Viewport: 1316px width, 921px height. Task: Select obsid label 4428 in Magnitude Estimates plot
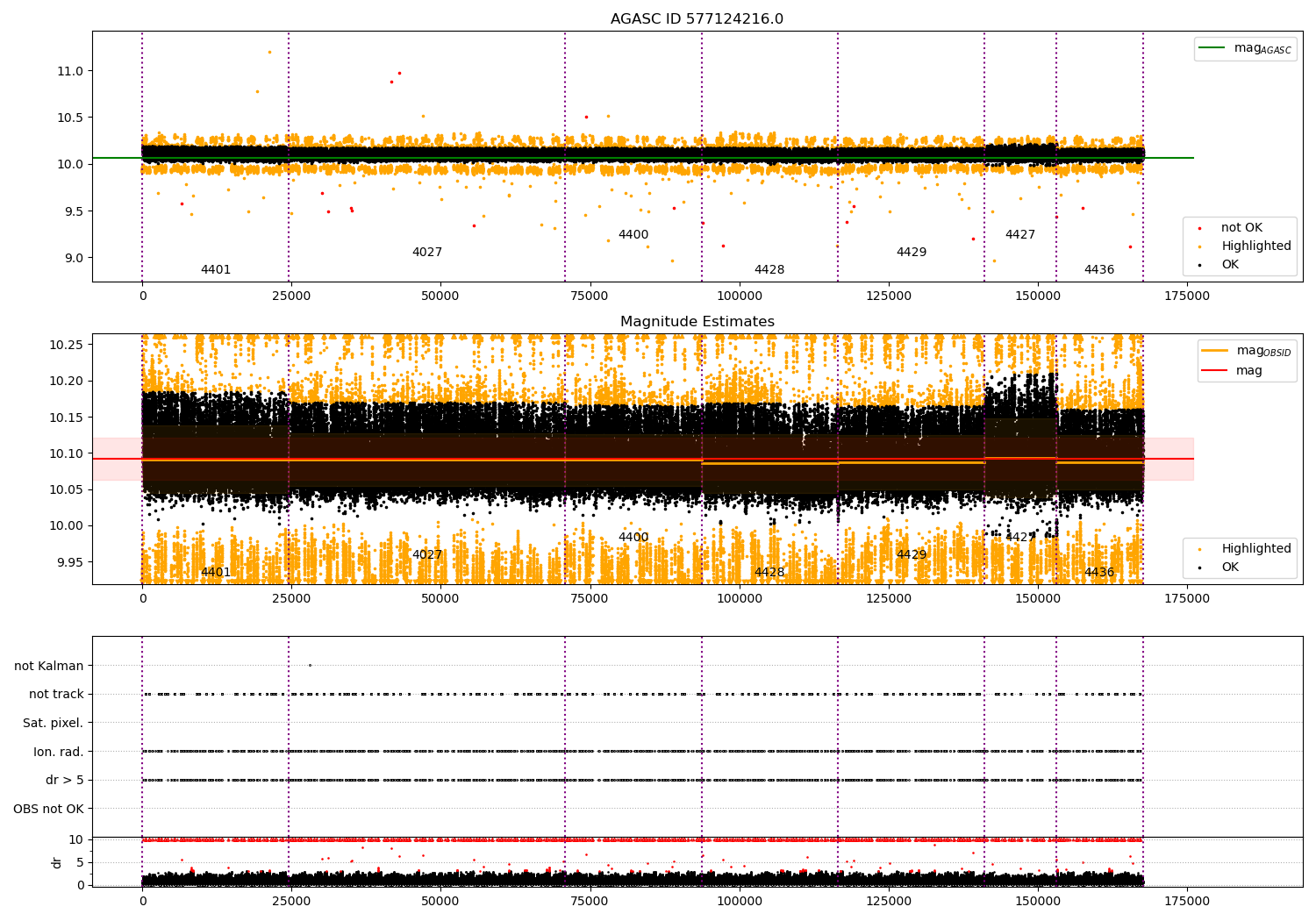769,573
